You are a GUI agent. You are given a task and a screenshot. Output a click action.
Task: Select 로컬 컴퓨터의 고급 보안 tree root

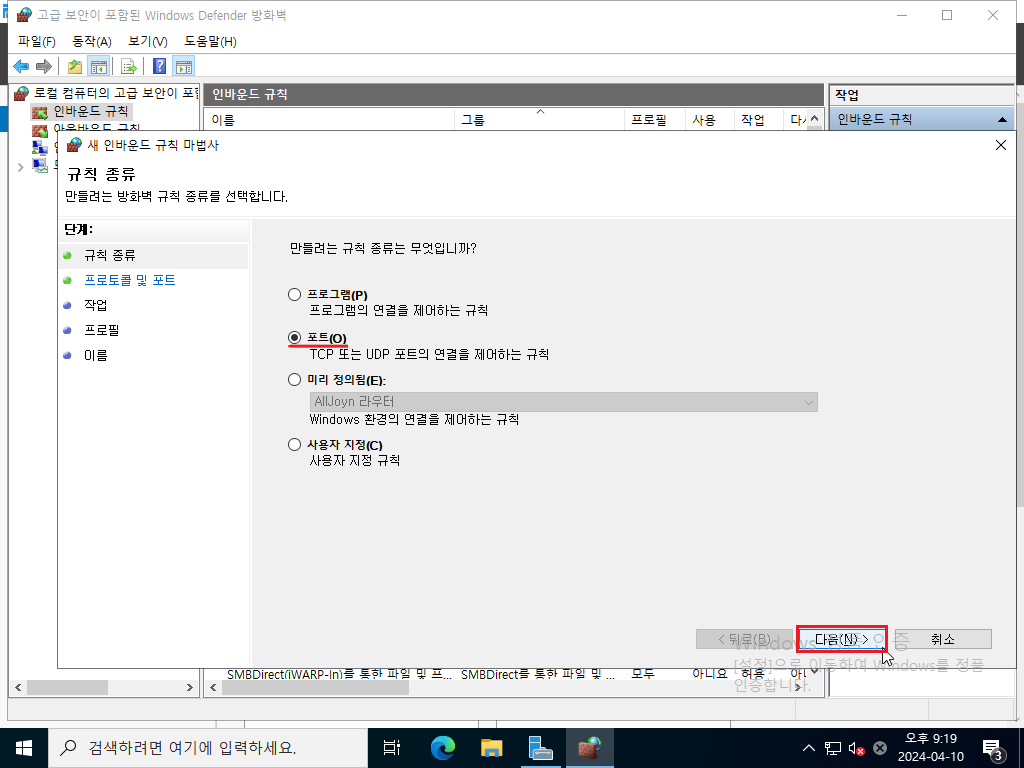click(116, 93)
